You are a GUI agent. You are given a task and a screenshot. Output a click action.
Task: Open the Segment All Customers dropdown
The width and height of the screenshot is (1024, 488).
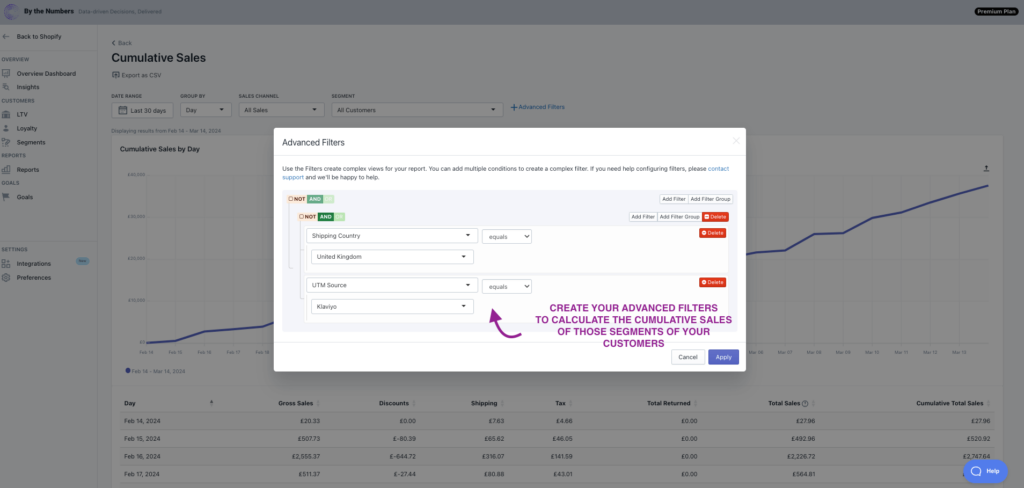coord(417,110)
